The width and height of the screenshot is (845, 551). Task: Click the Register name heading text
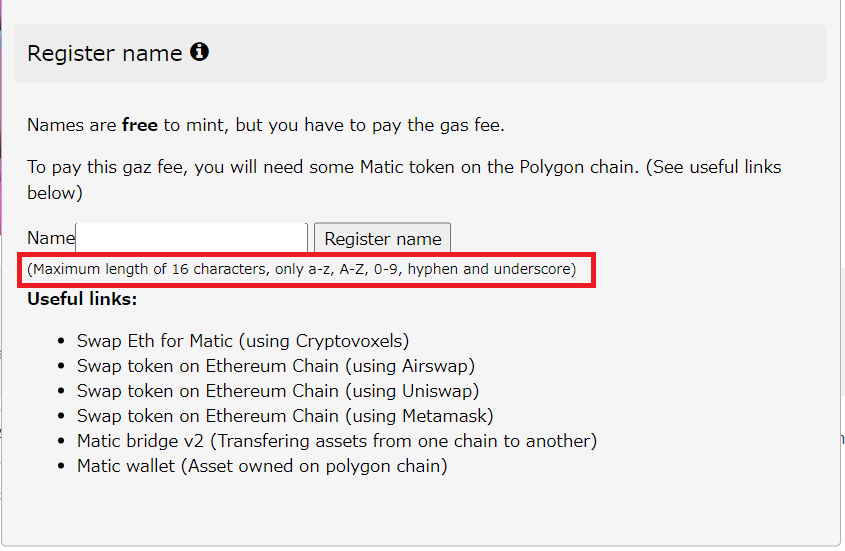pos(105,53)
